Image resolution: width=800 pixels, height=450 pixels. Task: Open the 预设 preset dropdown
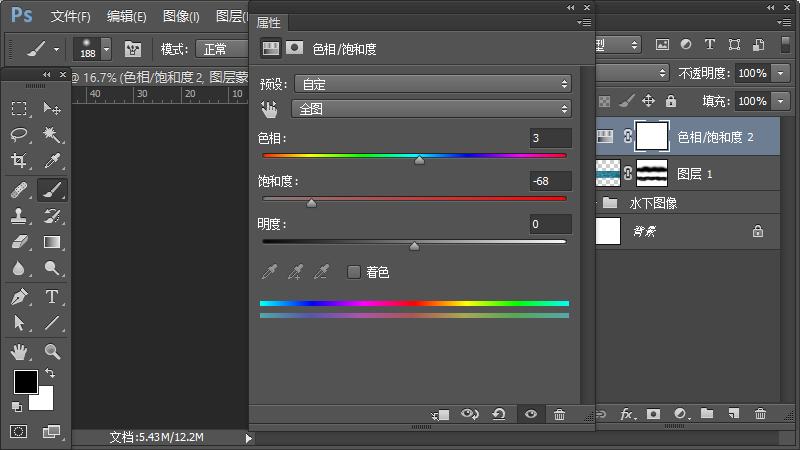[x=433, y=84]
